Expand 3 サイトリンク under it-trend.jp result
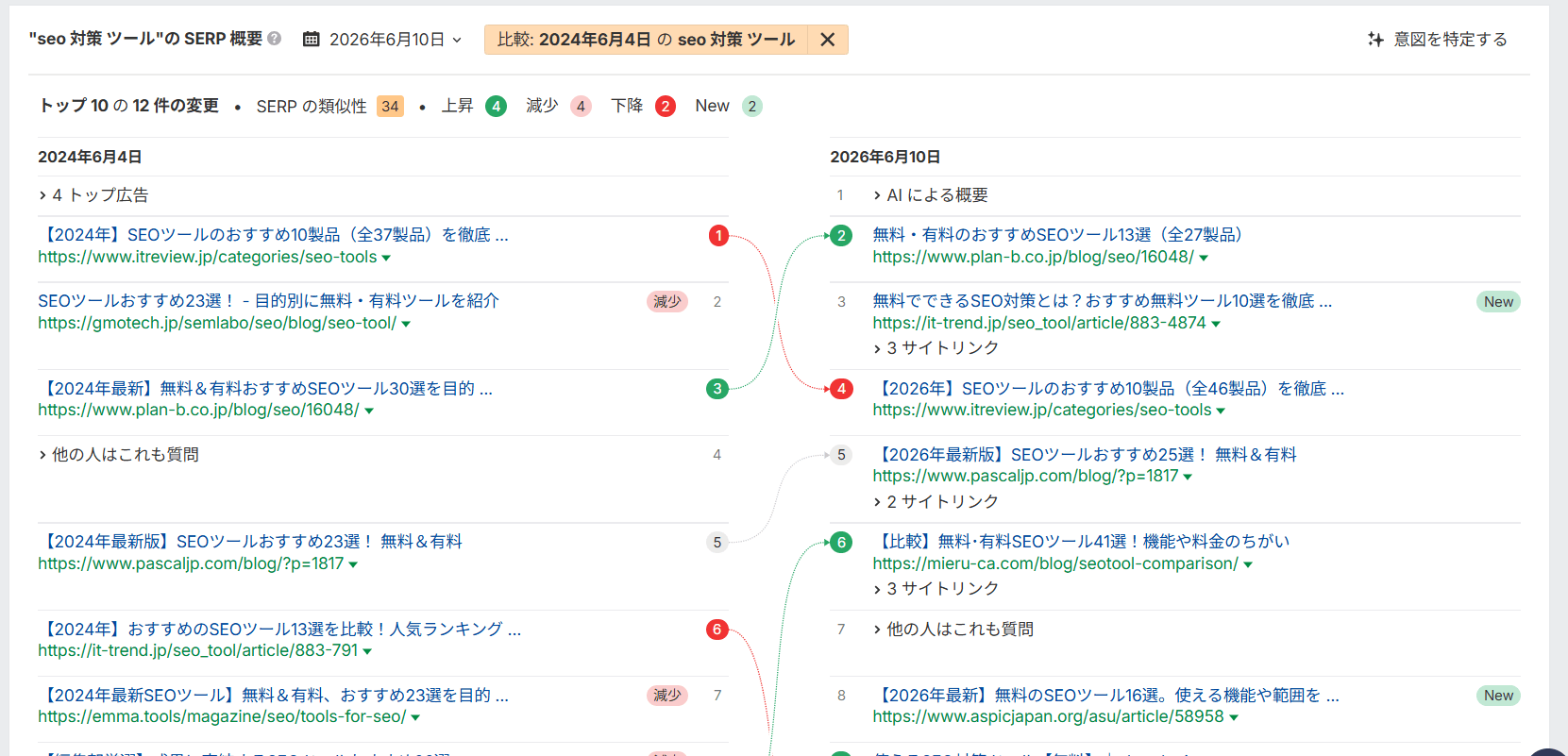Image resolution: width=1568 pixels, height=756 pixels. 936,348
